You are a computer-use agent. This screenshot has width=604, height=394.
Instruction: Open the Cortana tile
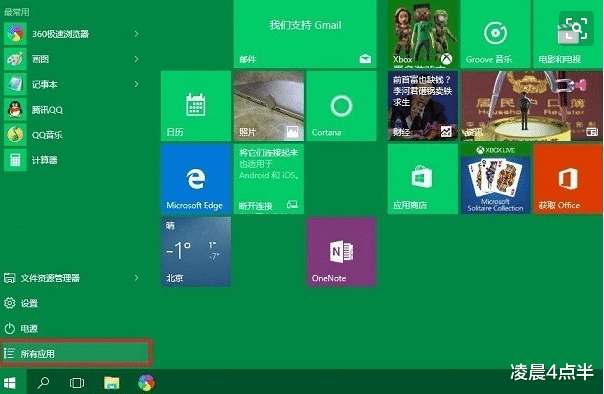(x=341, y=106)
